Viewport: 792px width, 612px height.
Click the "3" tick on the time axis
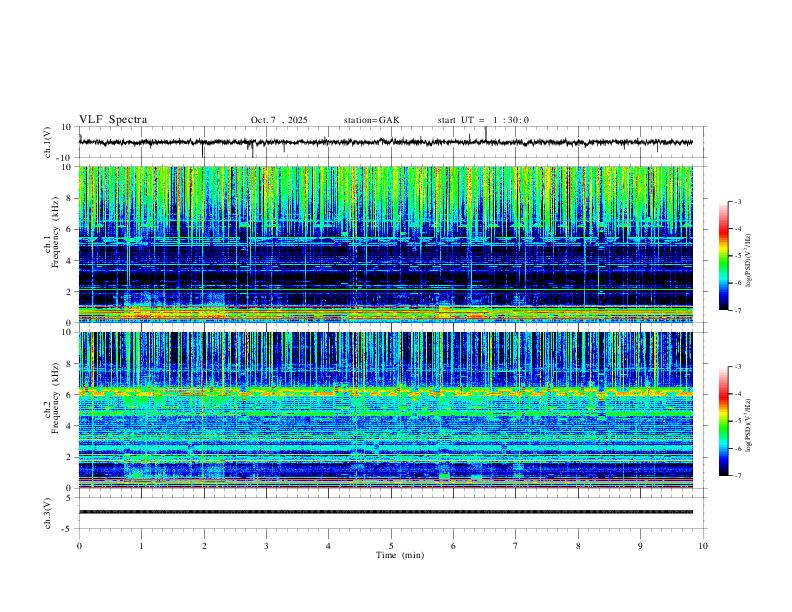pos(266,546)
